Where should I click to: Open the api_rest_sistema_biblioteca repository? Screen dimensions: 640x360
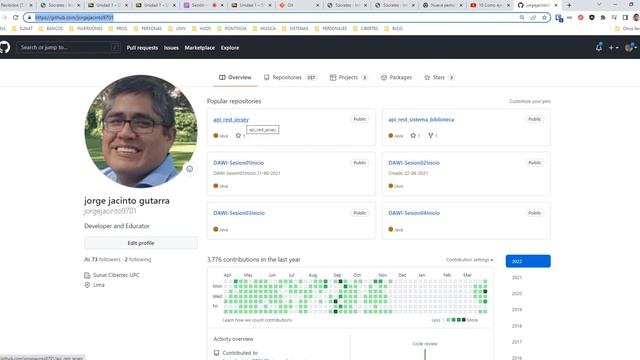[x=421, y=120]
